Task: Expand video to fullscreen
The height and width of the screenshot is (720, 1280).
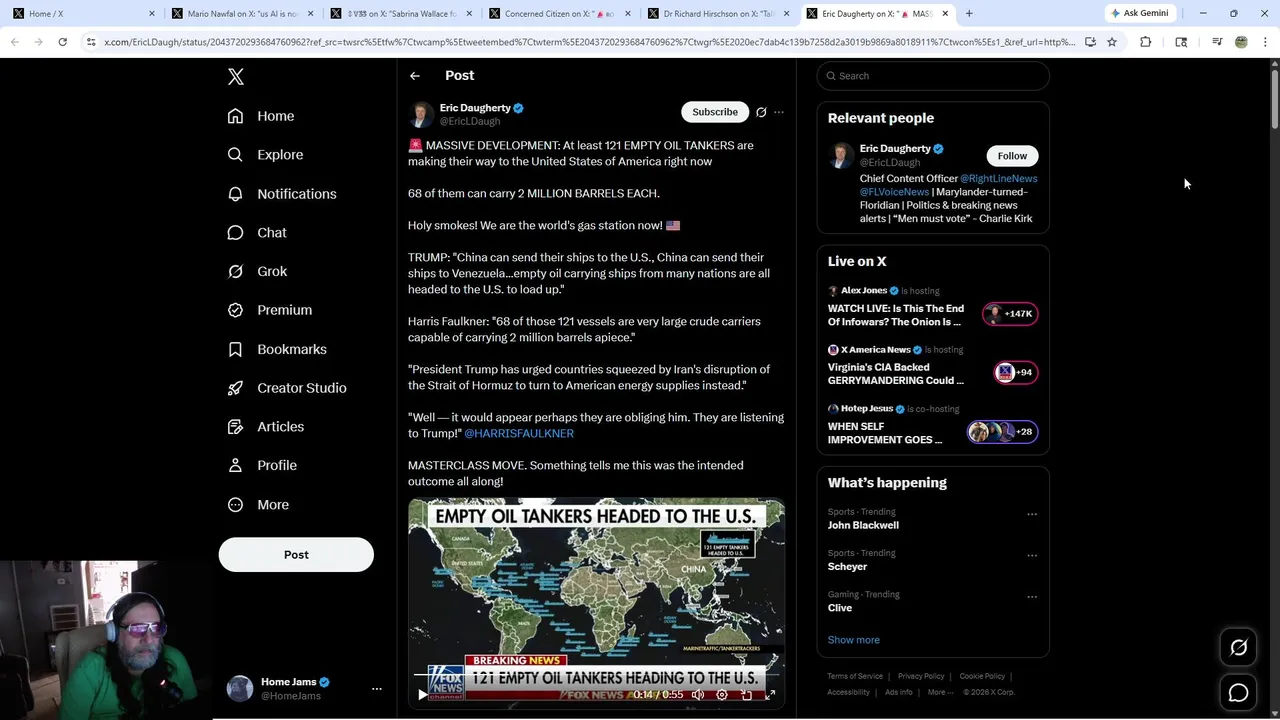Action: pos(770,694)
